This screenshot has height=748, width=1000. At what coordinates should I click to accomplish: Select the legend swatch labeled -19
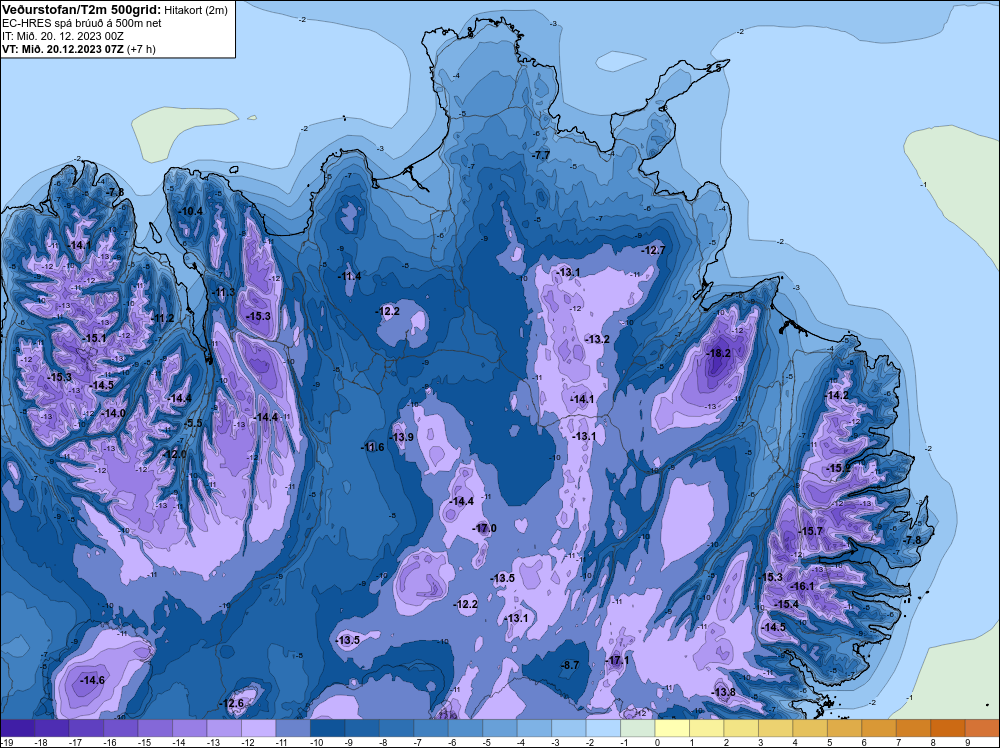pyautogui.click(x=17, y=728)
